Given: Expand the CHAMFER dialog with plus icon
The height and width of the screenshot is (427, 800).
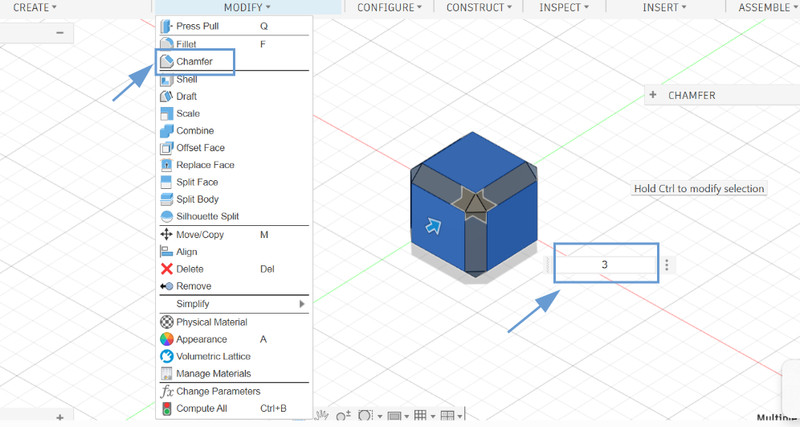Looking at the screenshot, I should tap(653, 95).
